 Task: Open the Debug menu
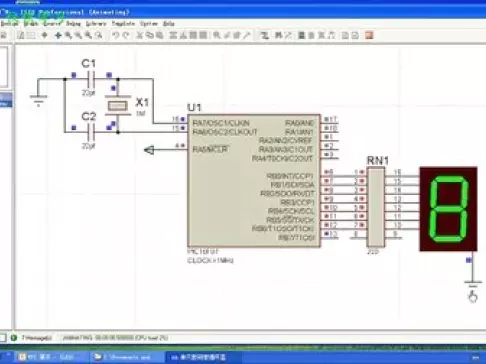73,24
